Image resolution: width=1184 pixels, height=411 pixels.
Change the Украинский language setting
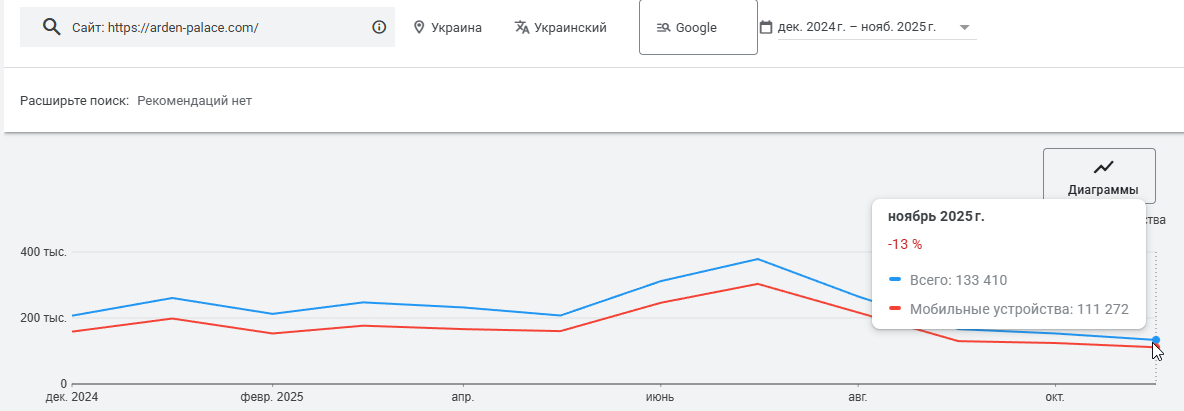(x=570, y=28)
